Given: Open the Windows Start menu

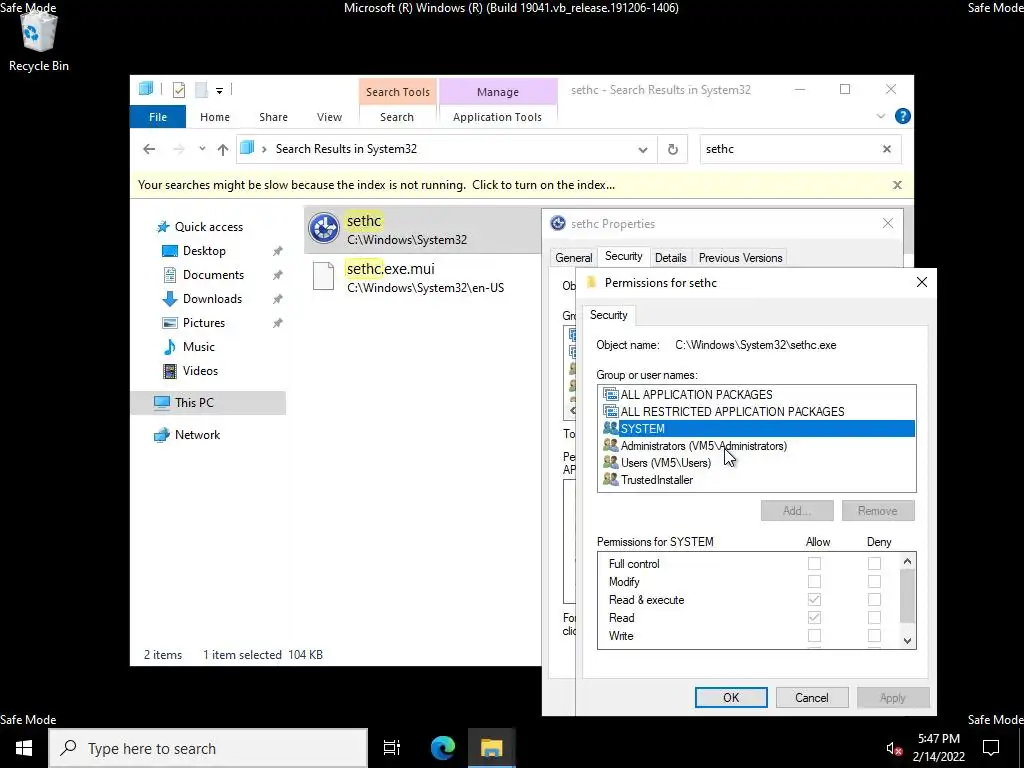Looking at the screenshot, I should (24, 748).
